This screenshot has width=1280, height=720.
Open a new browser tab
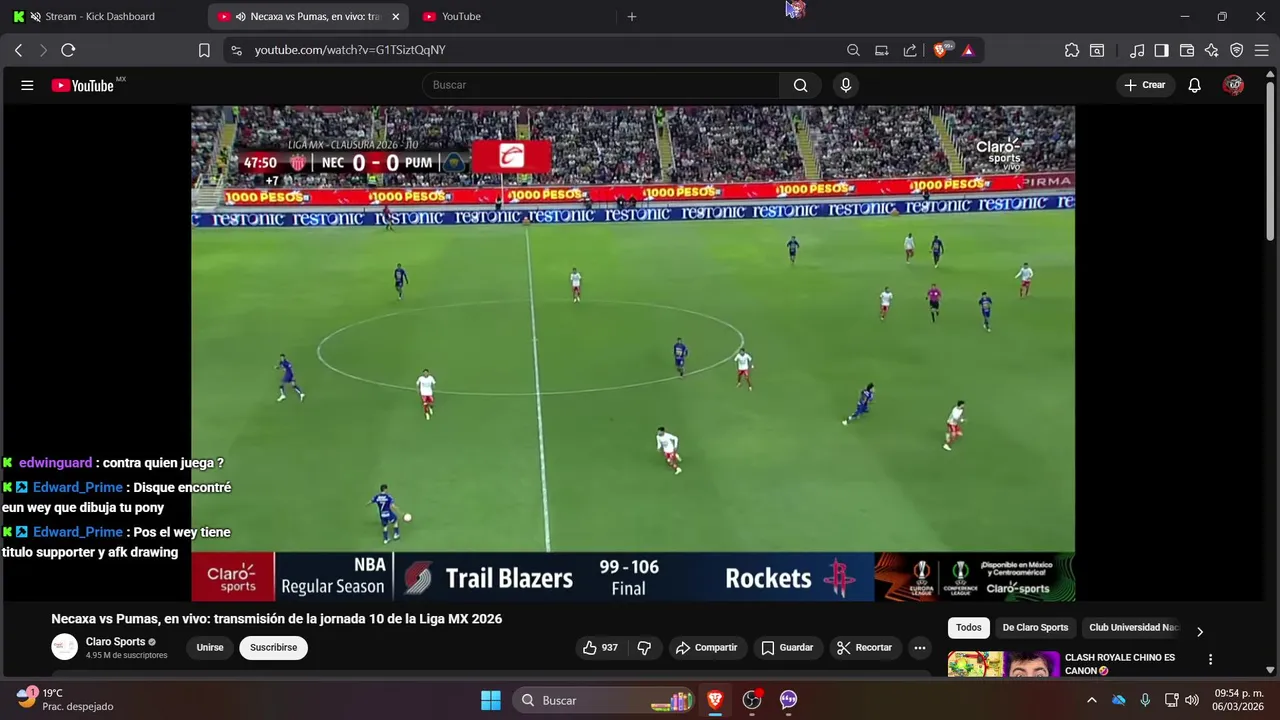coord(631,17)
